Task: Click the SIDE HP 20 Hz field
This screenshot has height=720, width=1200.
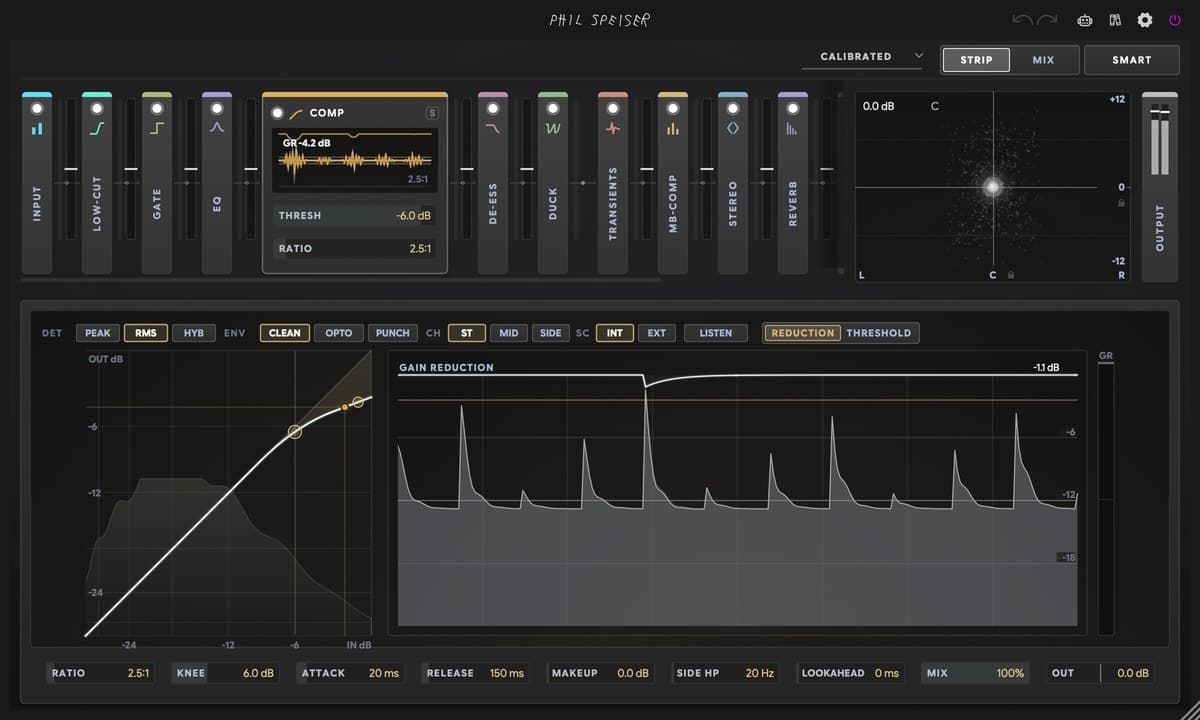Action: click(725, 673)
